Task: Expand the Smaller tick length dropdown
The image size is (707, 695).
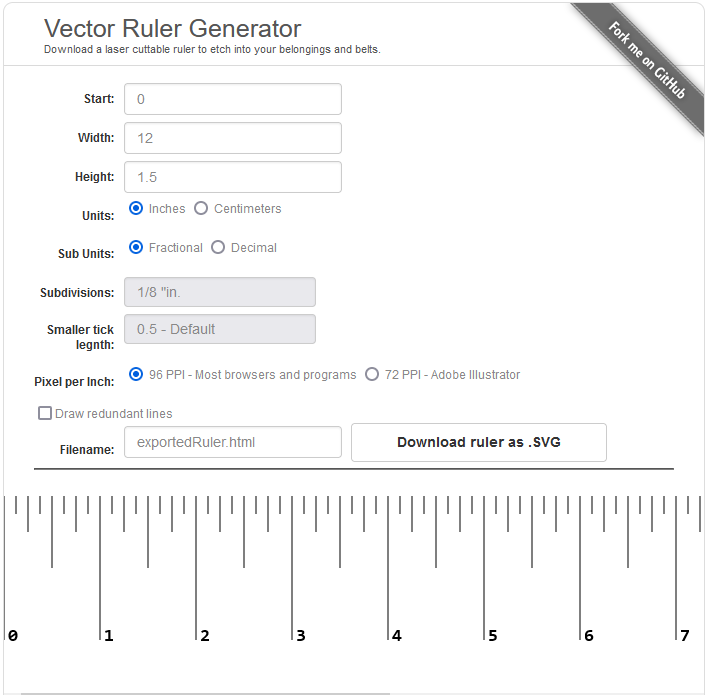Action: click(219, 329)
